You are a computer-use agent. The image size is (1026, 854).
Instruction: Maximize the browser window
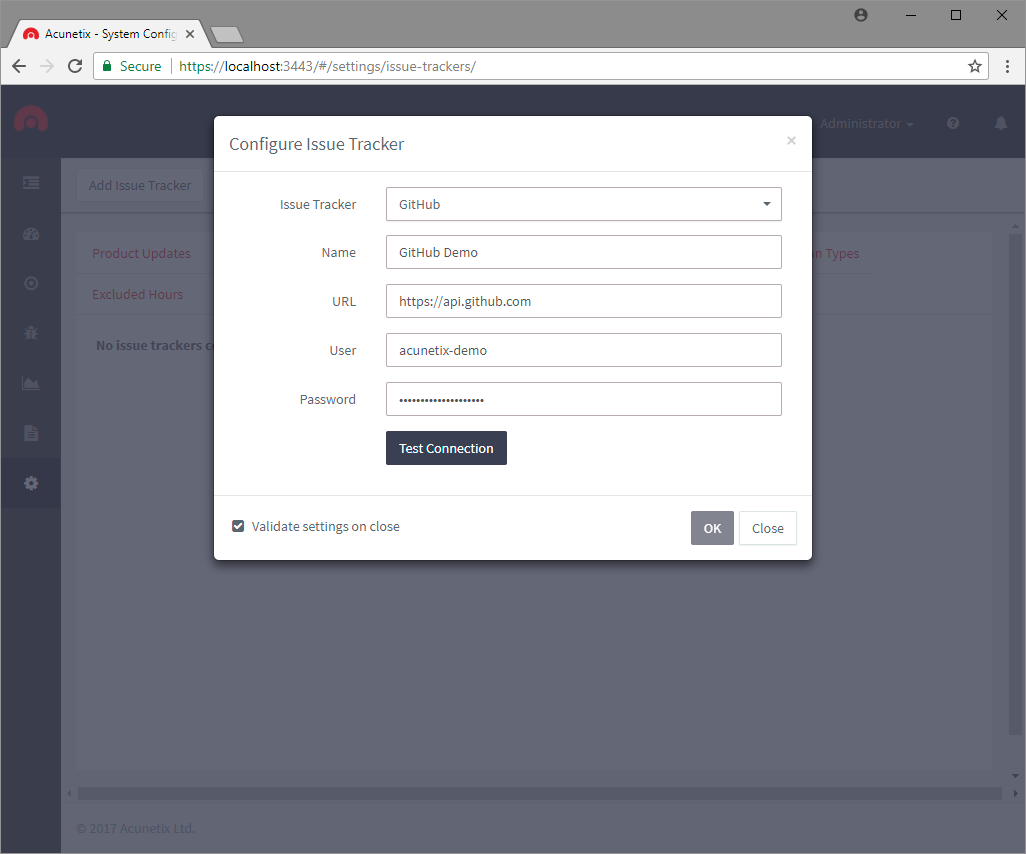[x=956, y=15]
